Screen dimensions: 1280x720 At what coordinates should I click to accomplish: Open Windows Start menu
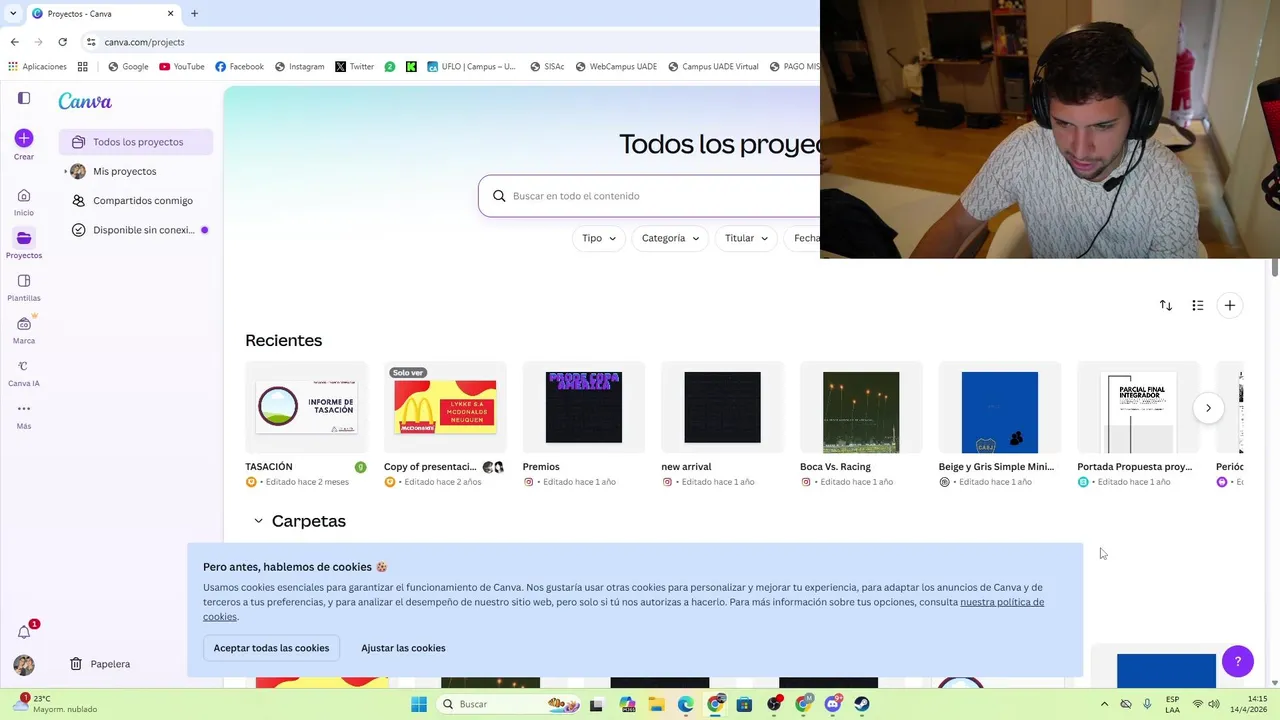point(419,704)
